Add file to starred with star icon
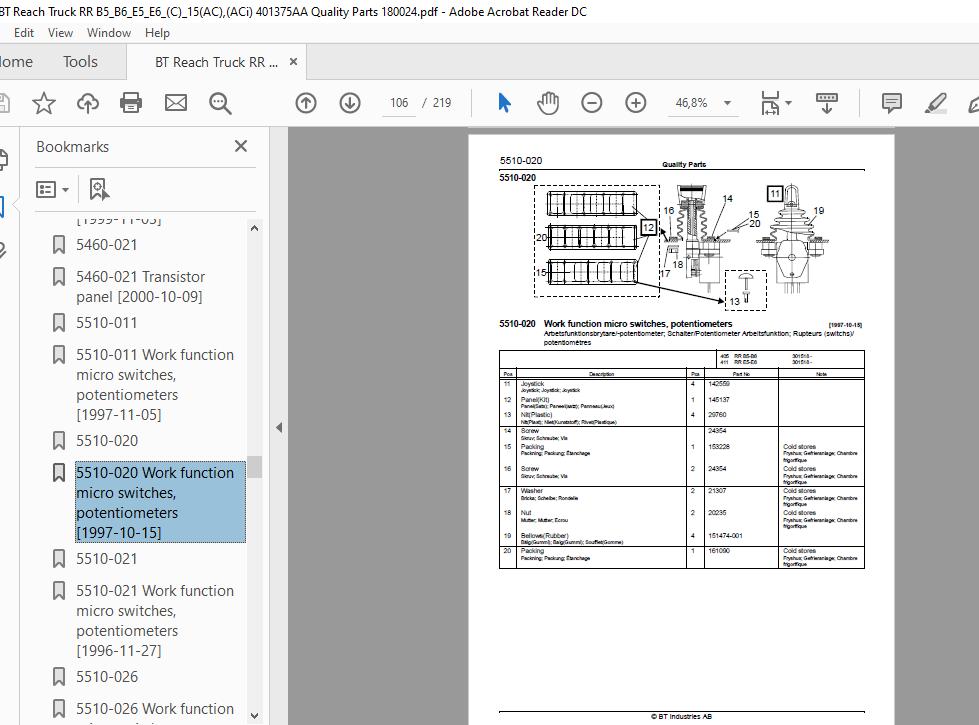979x725 pixels. [44, 103]
